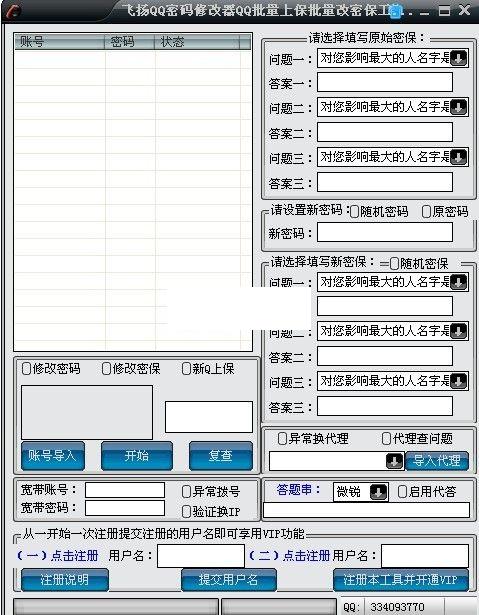Open new security question one dropdown

coord(458,282)
